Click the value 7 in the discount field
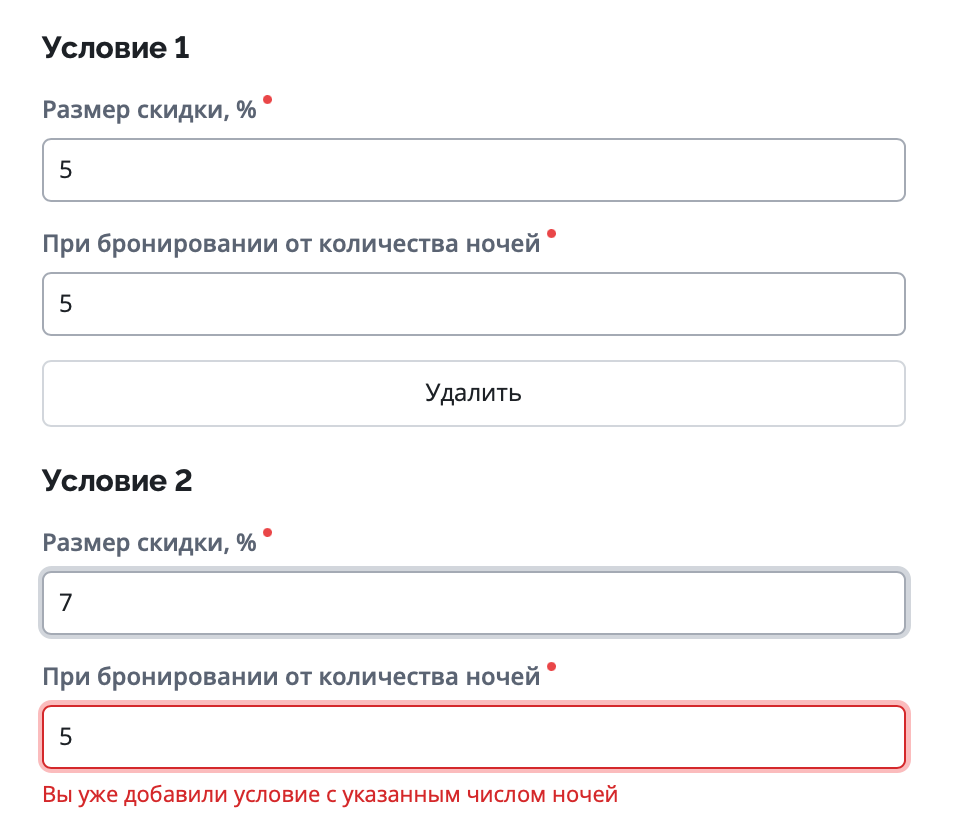Viewport: 958px width, 828px height. coord(66,603)
